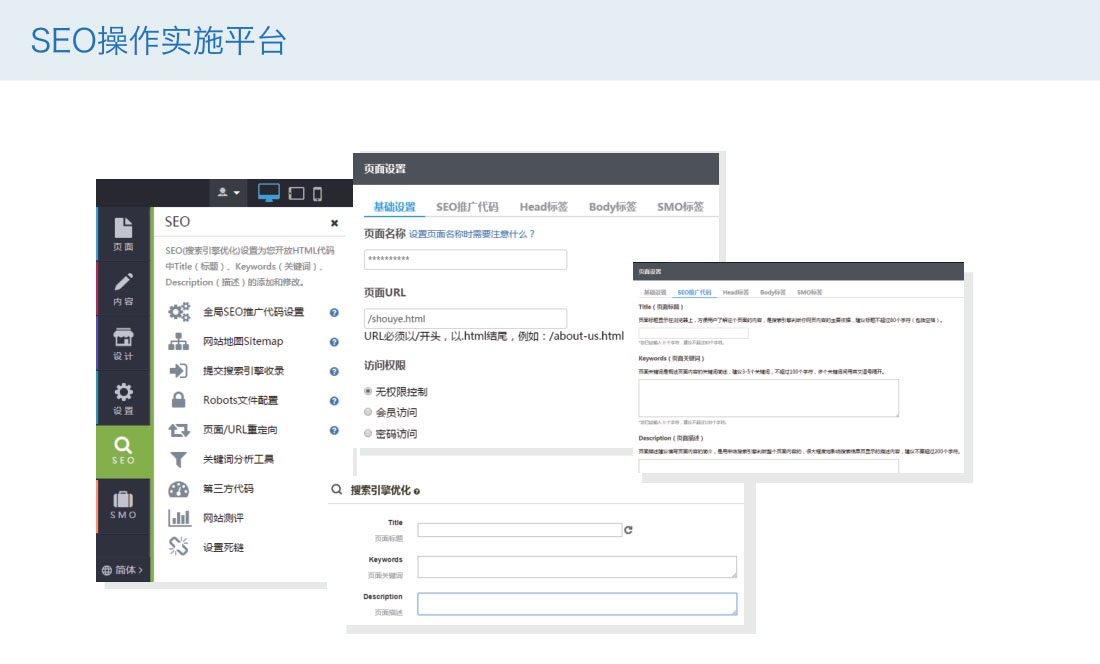The image size is (1100, 664).
Task: Click the 页面URL input field
Action: tap(465, 318)
